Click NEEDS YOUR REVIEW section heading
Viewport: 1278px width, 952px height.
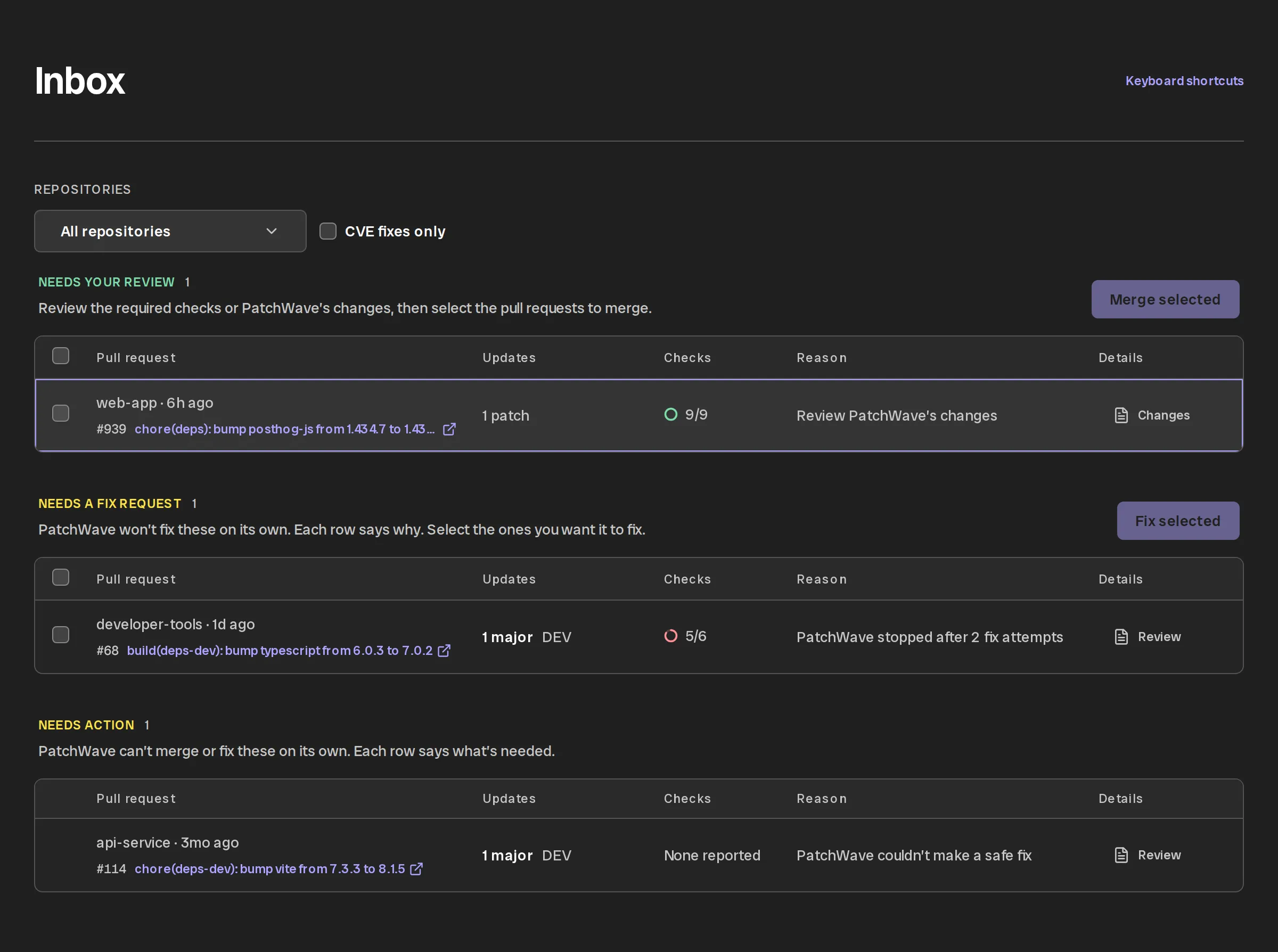[106, 282]
